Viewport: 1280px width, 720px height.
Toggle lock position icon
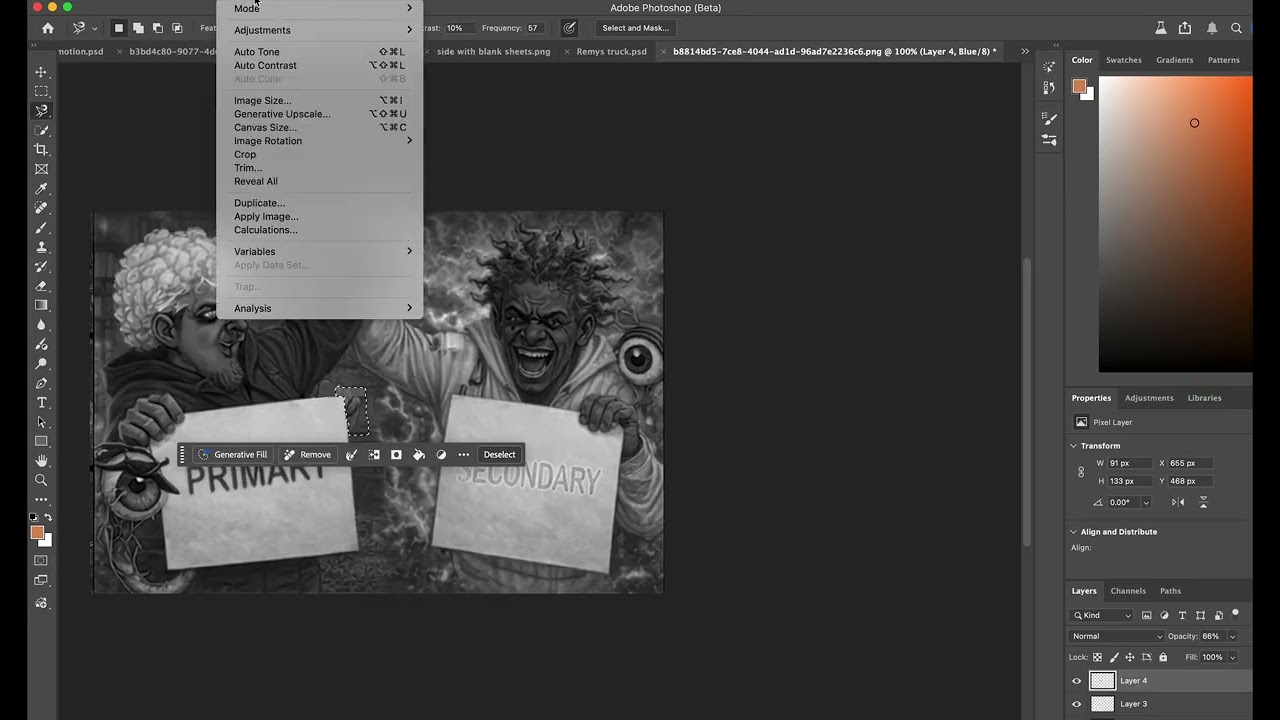(x=1130, y=657)
